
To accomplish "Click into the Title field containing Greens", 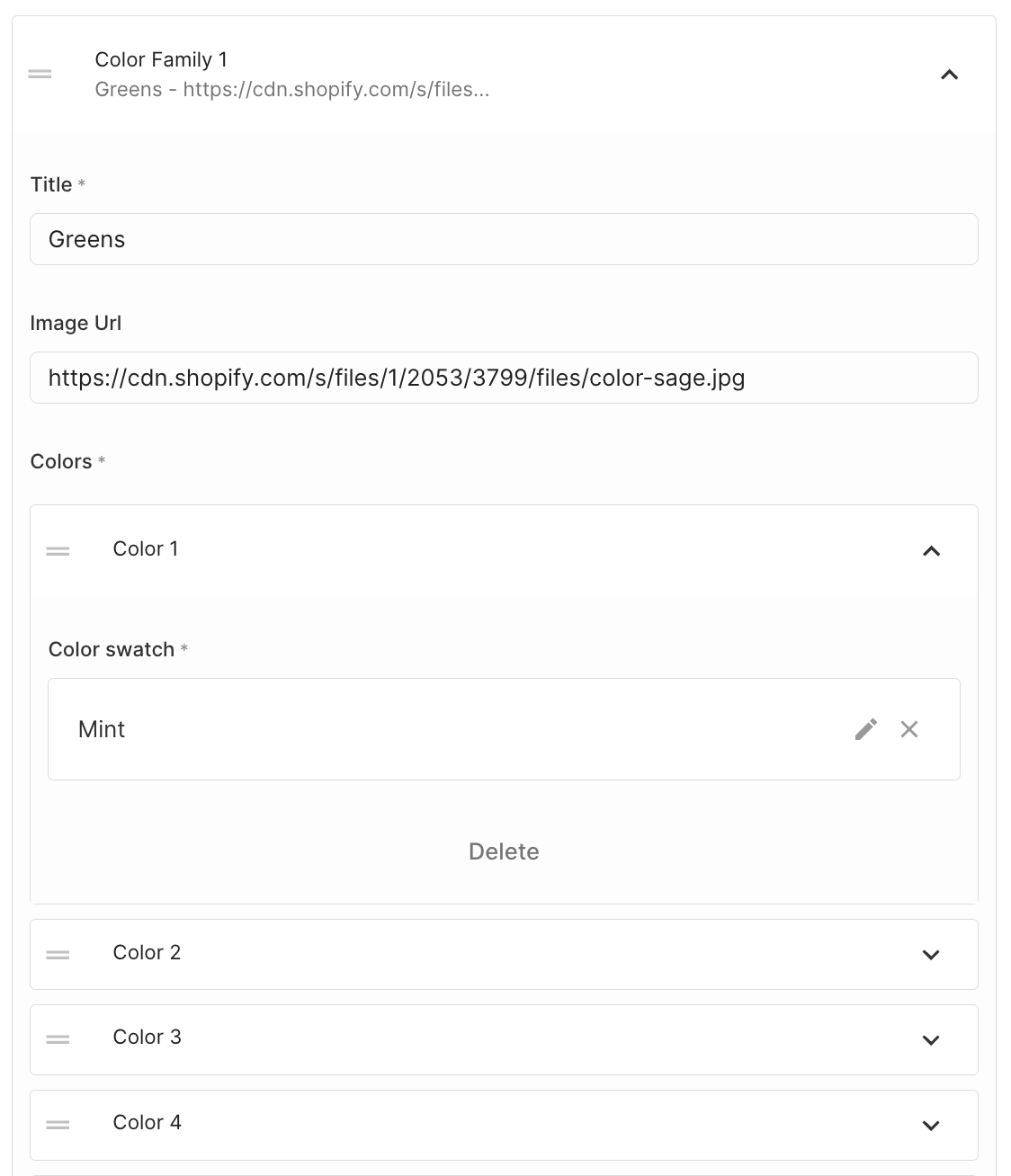I will click(x=504, y=239).
